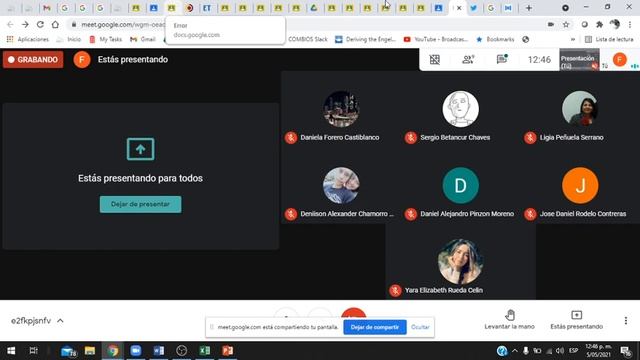Click the Chrome profile avatar in toolbar
Viewport: 640px width, 360px height.
[x=614, y=24]
